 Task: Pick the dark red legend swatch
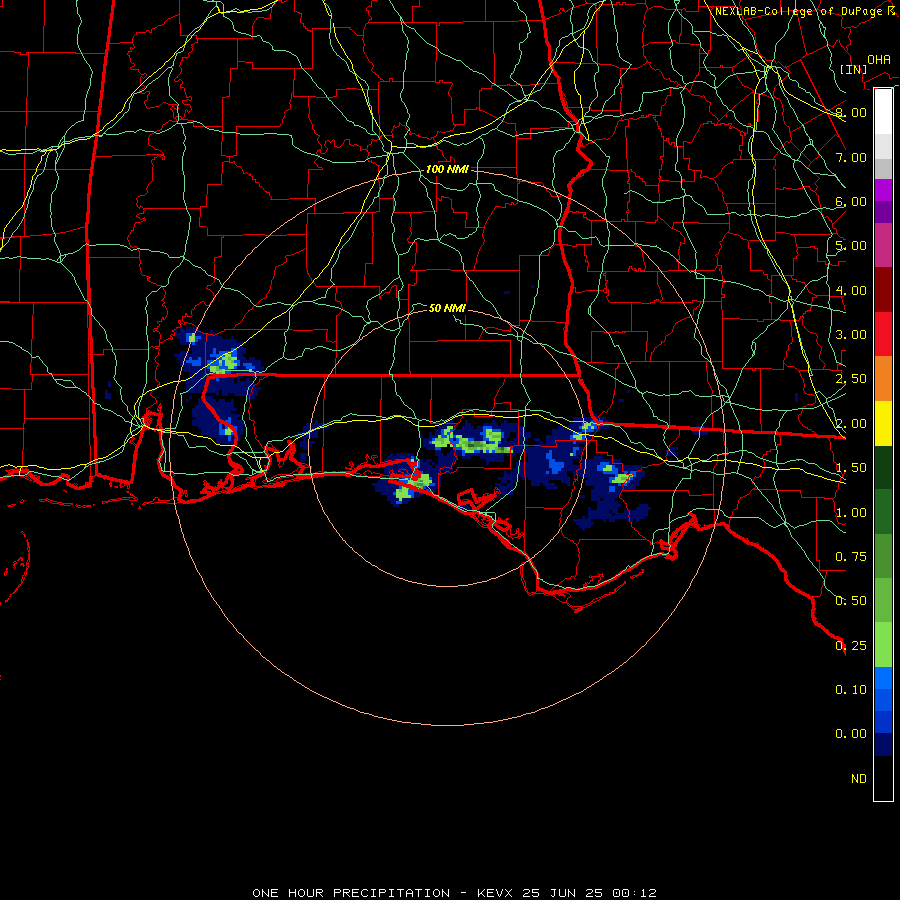coord(883,290)
